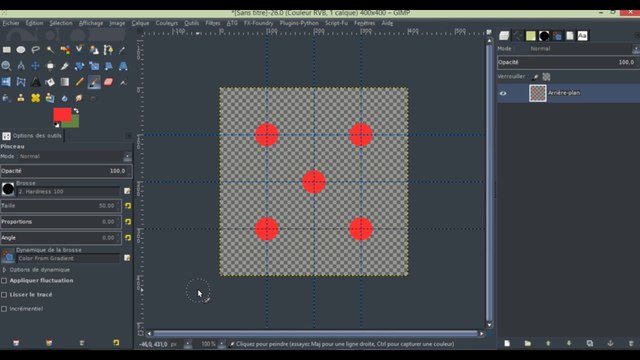Open the tool options tab configuration menu
This screenshot has width=640, height=360.
pyautogui.click(x=129, y=136)
